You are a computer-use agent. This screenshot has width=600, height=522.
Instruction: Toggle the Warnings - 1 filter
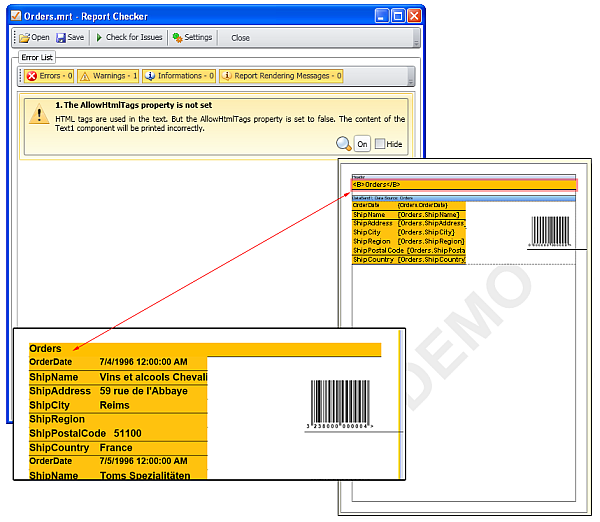(108, 76)
